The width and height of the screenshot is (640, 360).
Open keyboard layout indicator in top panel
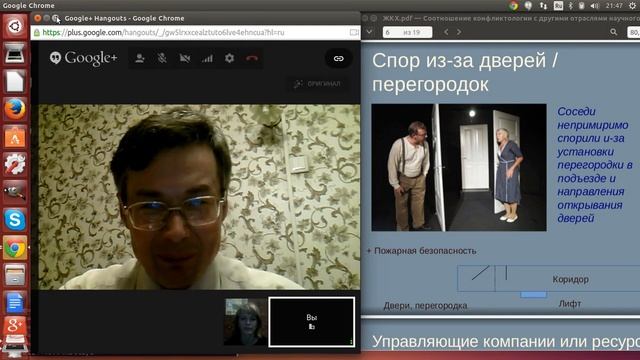[x=558, y=5]
